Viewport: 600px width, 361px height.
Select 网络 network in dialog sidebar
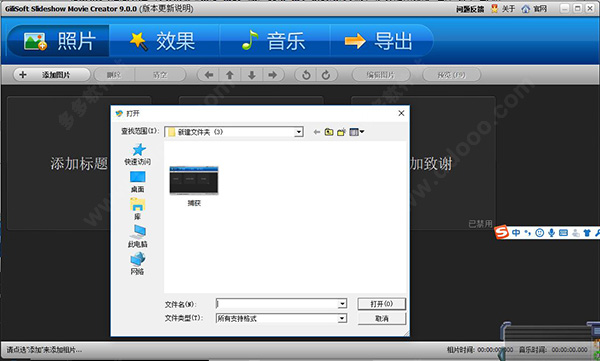click(138, 264)
